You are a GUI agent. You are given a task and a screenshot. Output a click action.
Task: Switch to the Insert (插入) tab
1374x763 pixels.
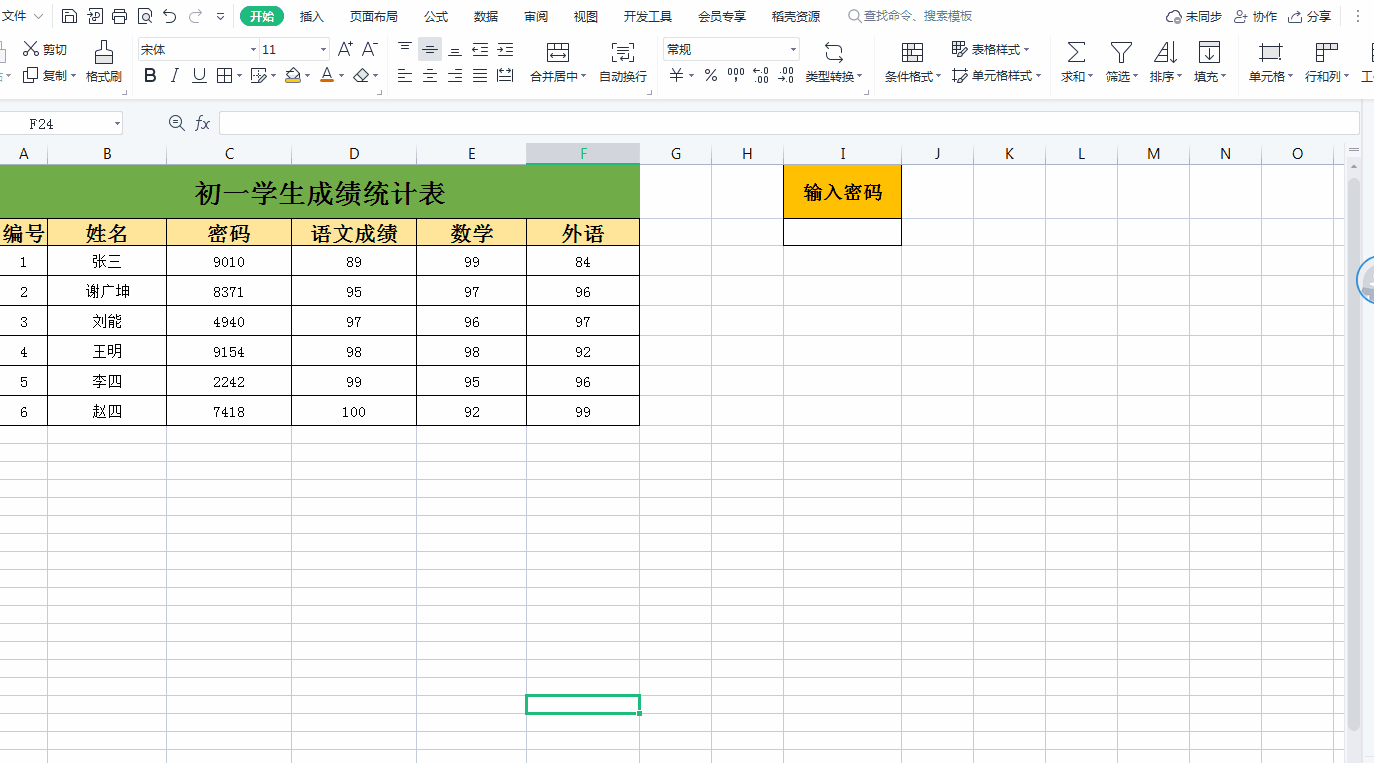pyautogui.click(x=312, y=16)
